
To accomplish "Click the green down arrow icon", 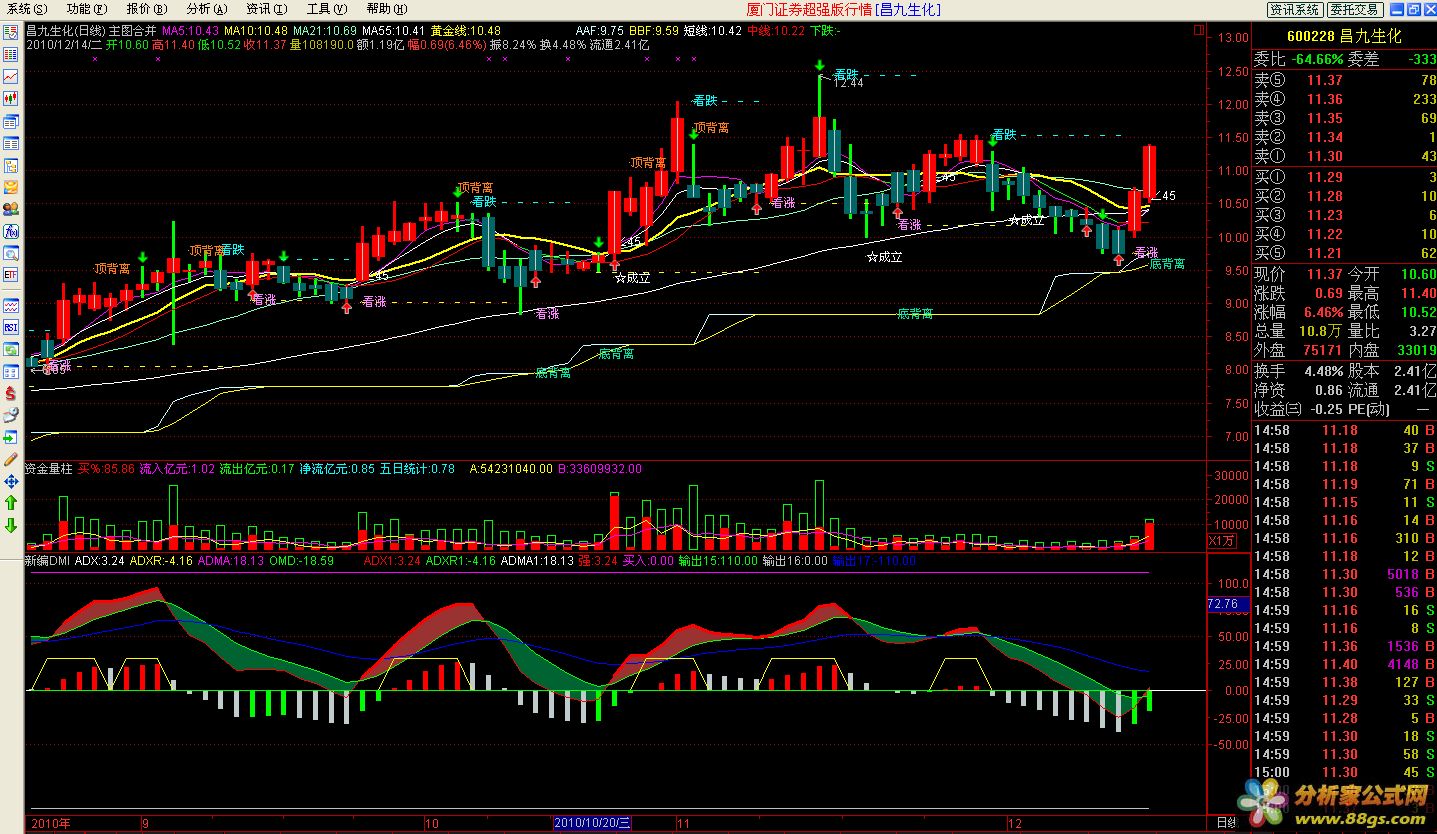I will [11, 525].
